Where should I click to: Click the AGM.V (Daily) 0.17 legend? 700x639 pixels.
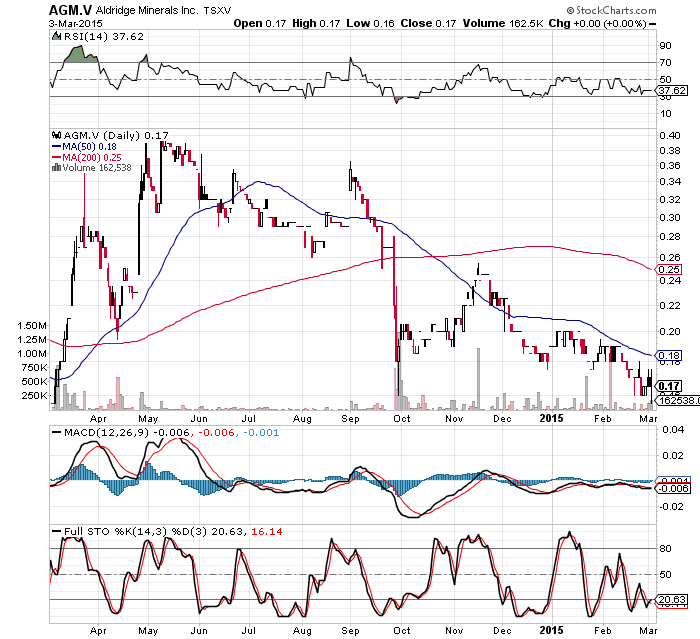[116, 135]
